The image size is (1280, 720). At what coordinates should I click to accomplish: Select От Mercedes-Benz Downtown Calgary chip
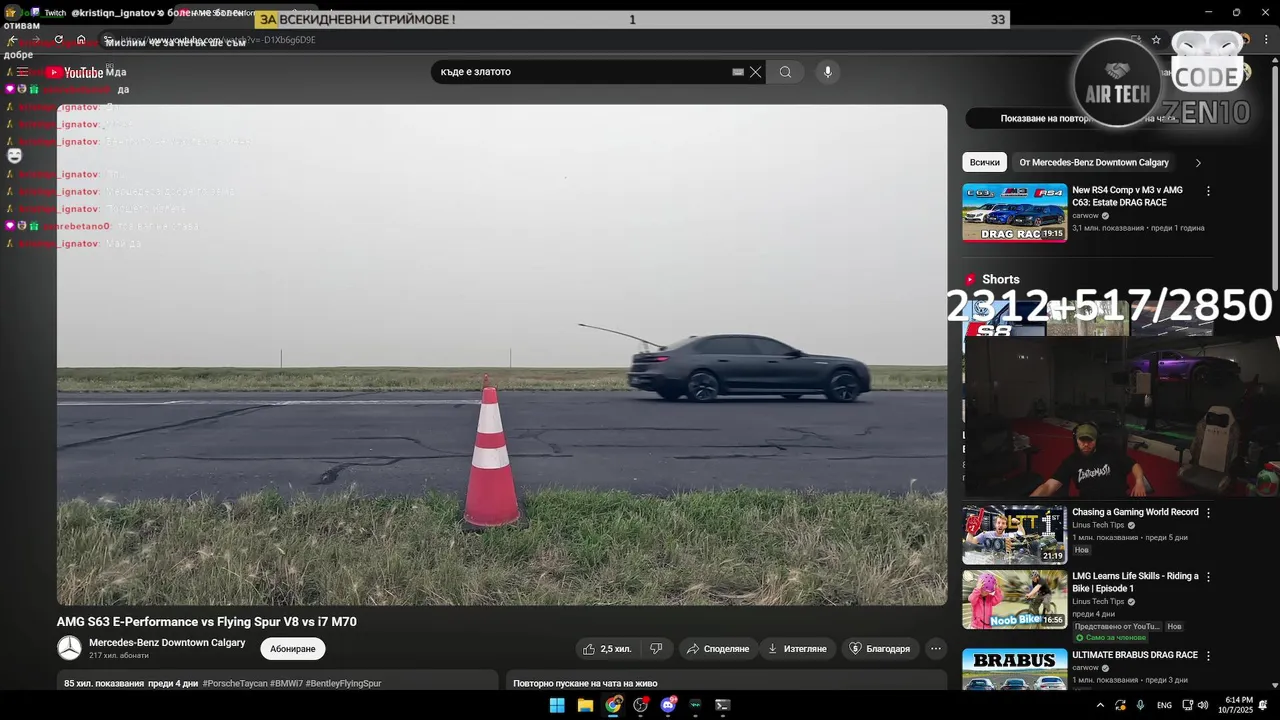[x=1094, y=162]
